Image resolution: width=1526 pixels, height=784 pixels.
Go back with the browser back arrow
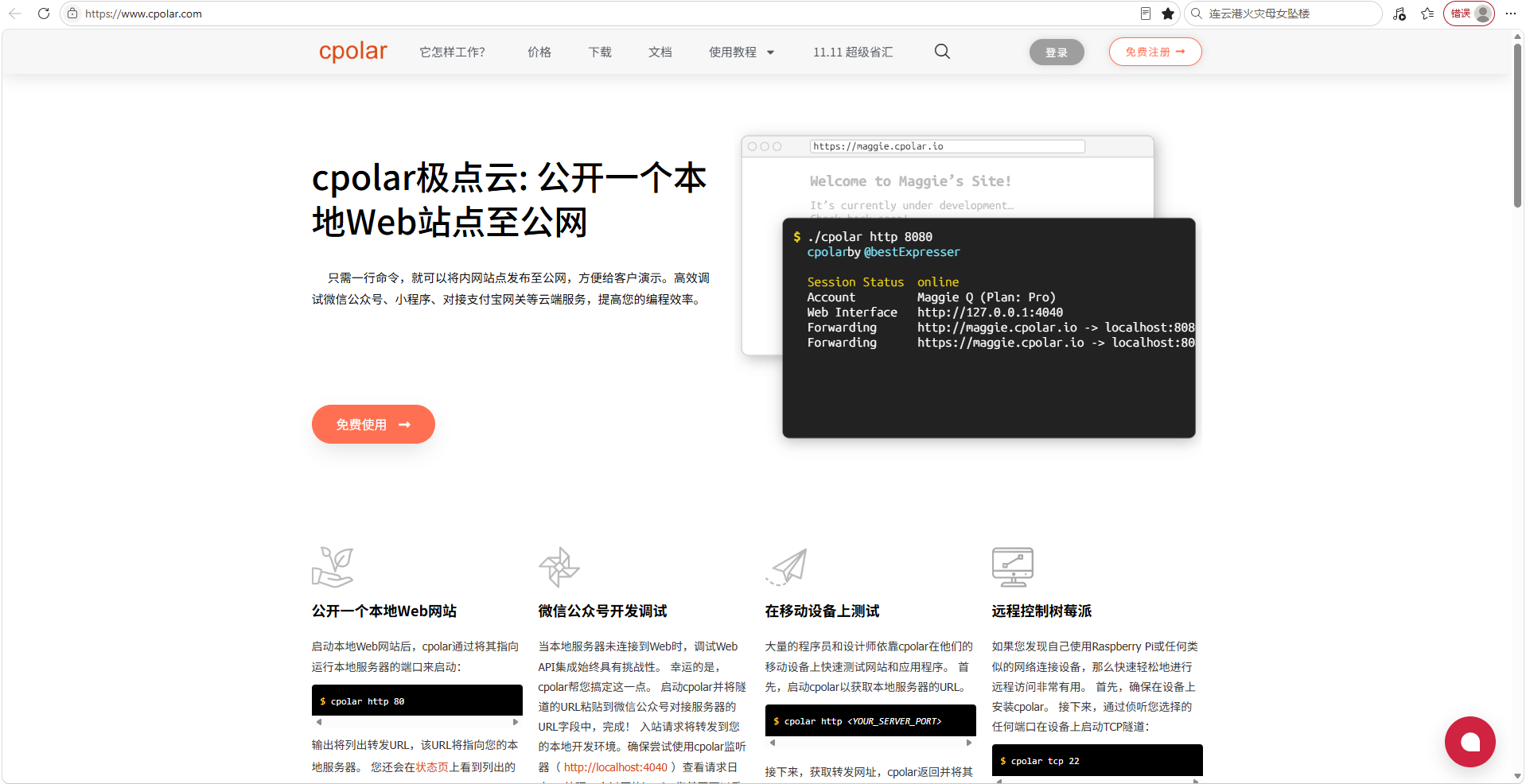(x=15, y=14)
